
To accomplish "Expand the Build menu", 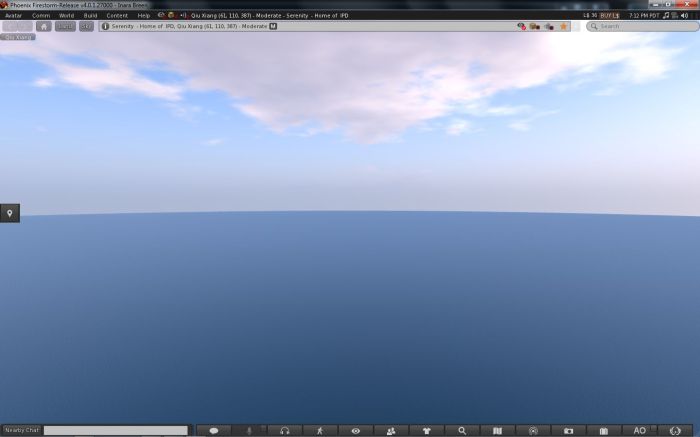I will coord(90,16).
